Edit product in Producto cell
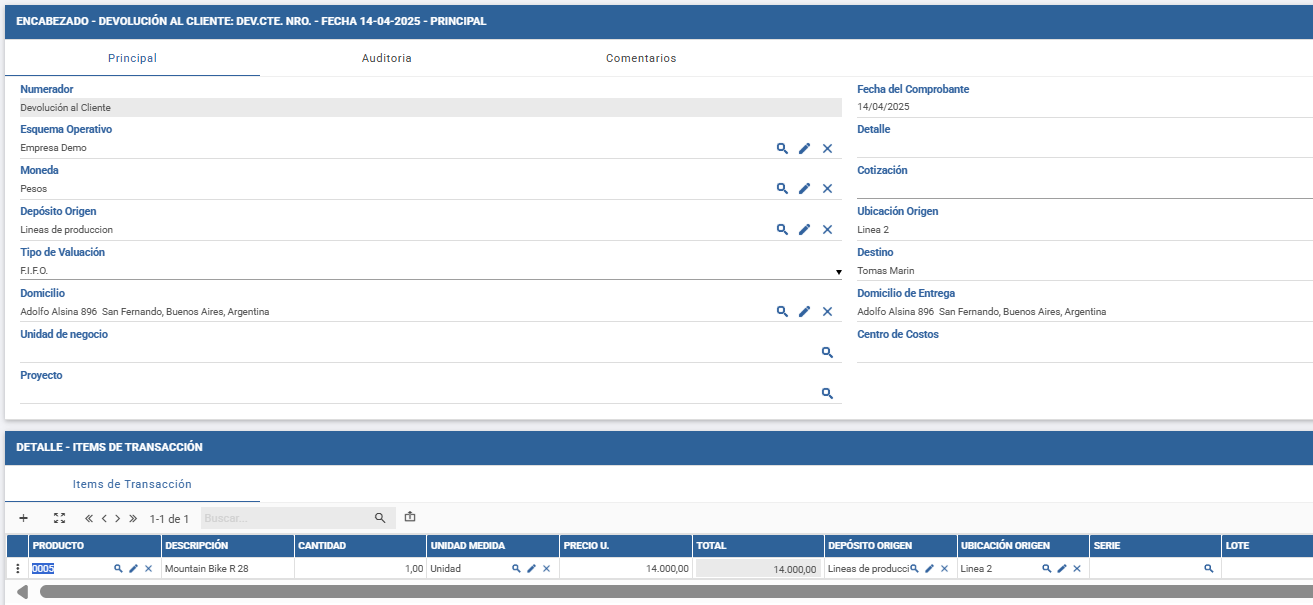The image size is (1313, 605). [x=133, y=568]
